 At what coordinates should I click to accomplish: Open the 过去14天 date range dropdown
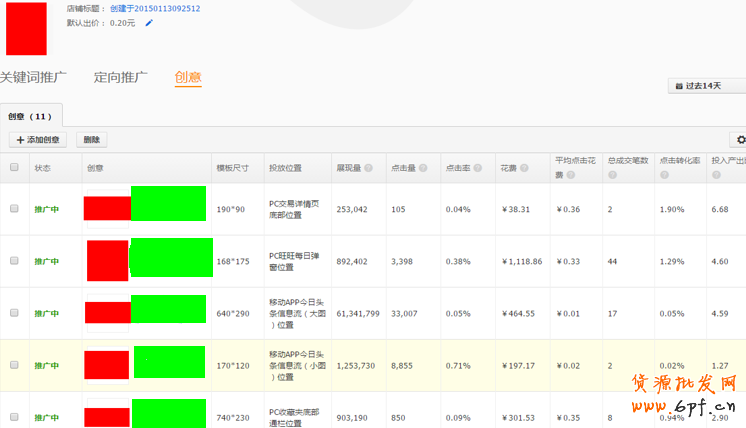click(705, 86)
